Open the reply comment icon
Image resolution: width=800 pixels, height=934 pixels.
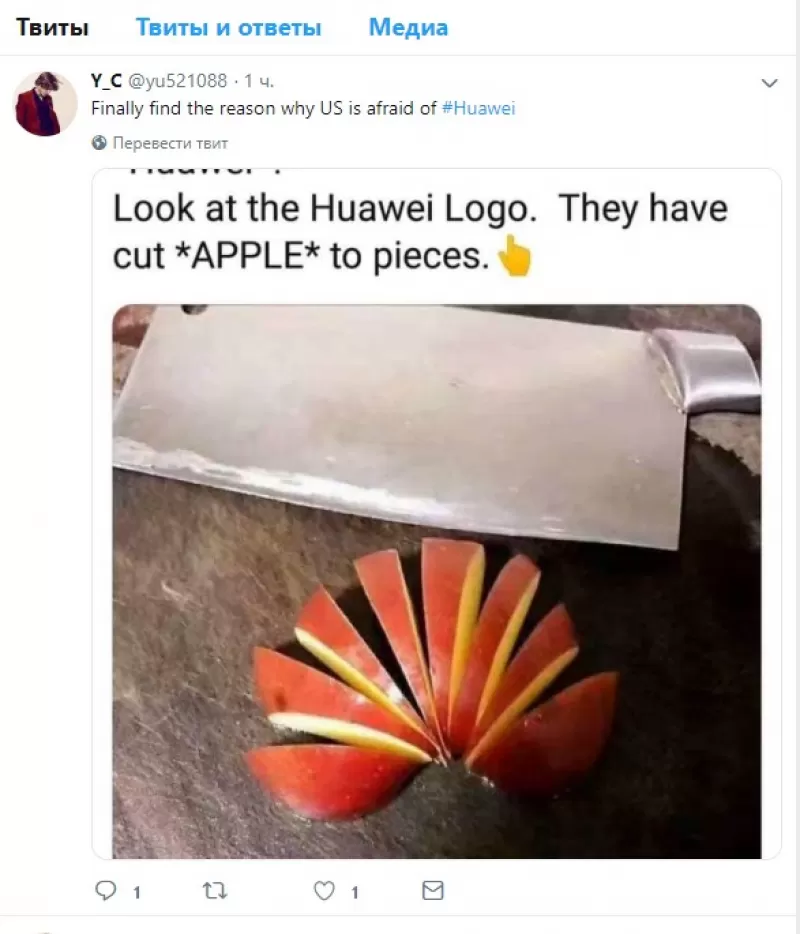pyautogui.click(x=105, y=890)
